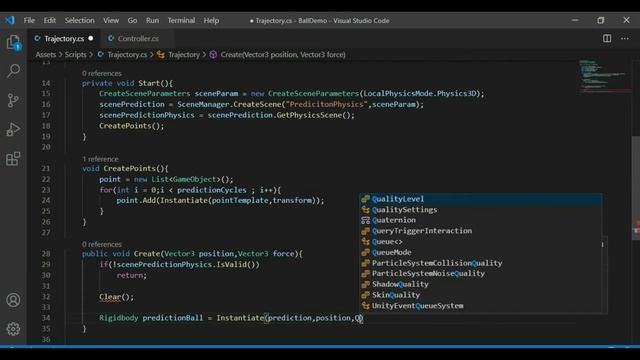Screen dimensions: 640x360
Task: Select SkinQuality suggestion
Action: coord(481,295)
